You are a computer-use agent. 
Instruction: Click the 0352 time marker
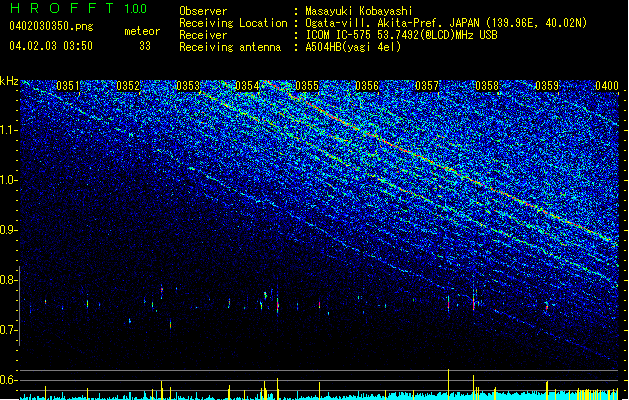(128, 86)
